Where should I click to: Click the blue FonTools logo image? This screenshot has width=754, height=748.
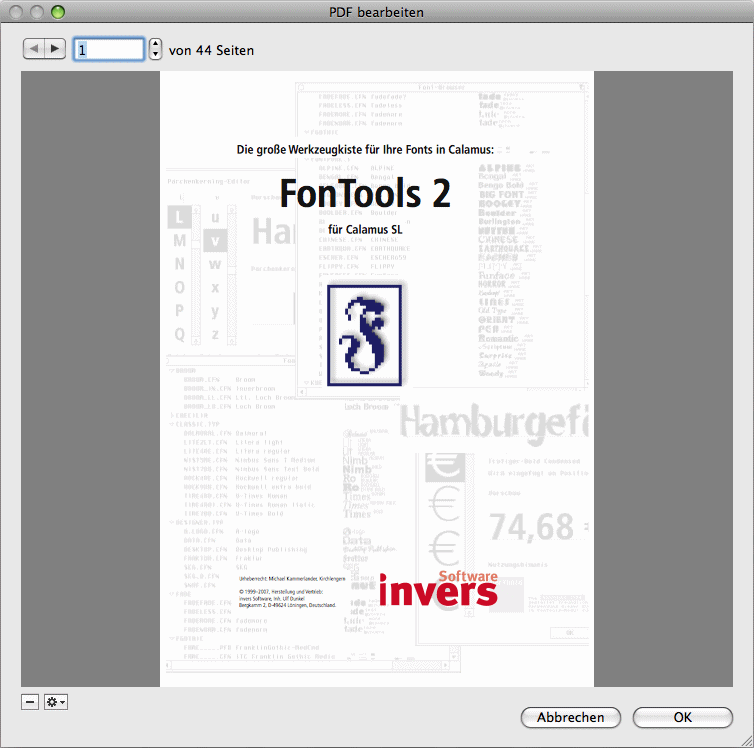[x=364, y=336]
